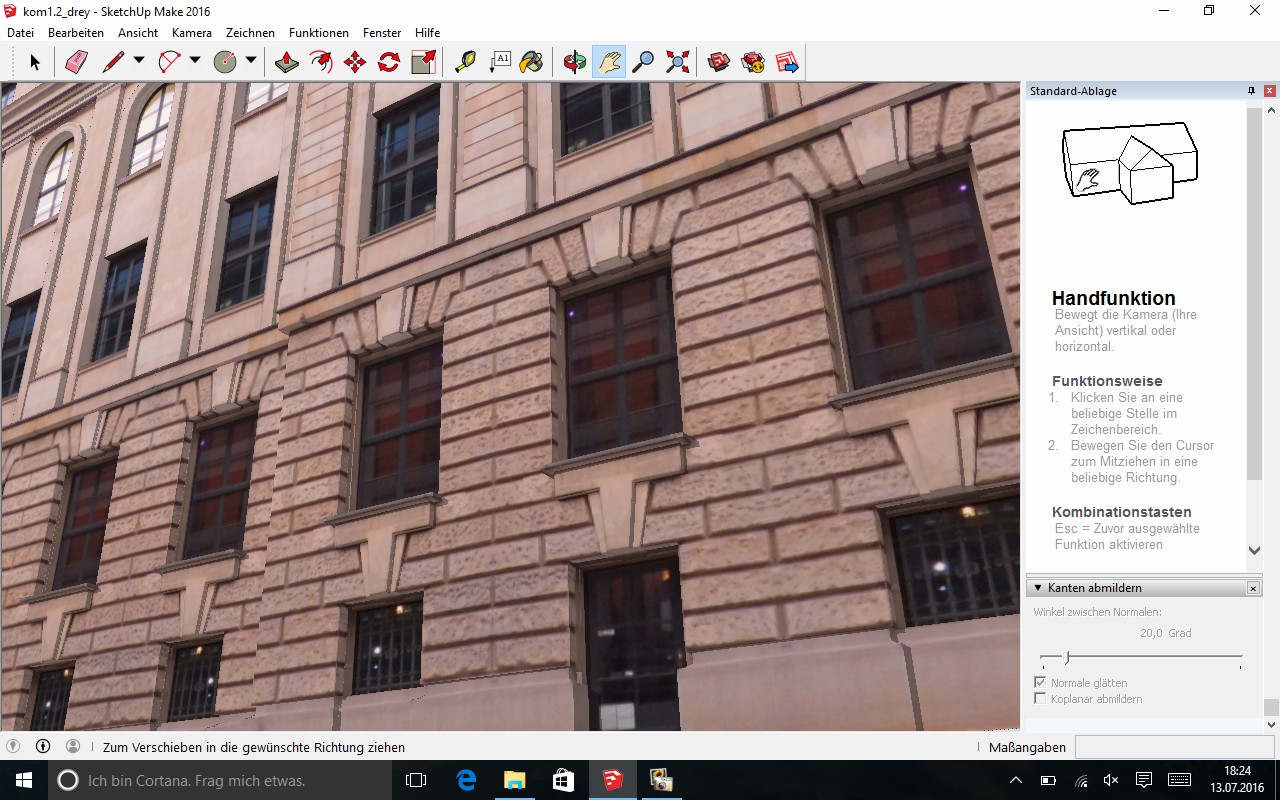Screen dimensions: 1280x800
Task: Click the 20,0 Grad angle value
Action: [x=1165, y=633]
